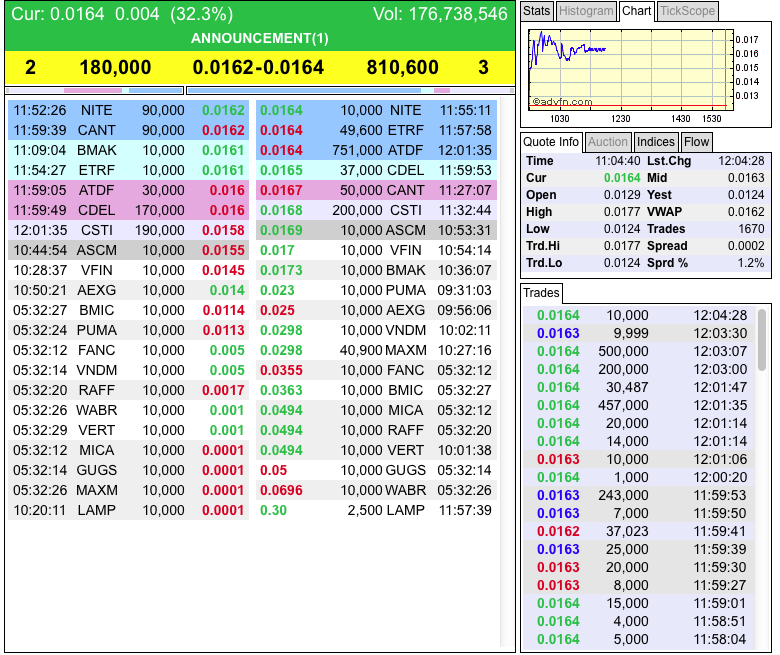Viewport: 780px width, 655px height.
Task: Click ask size 810,600 in yellow bar
Action: [402, 67]
